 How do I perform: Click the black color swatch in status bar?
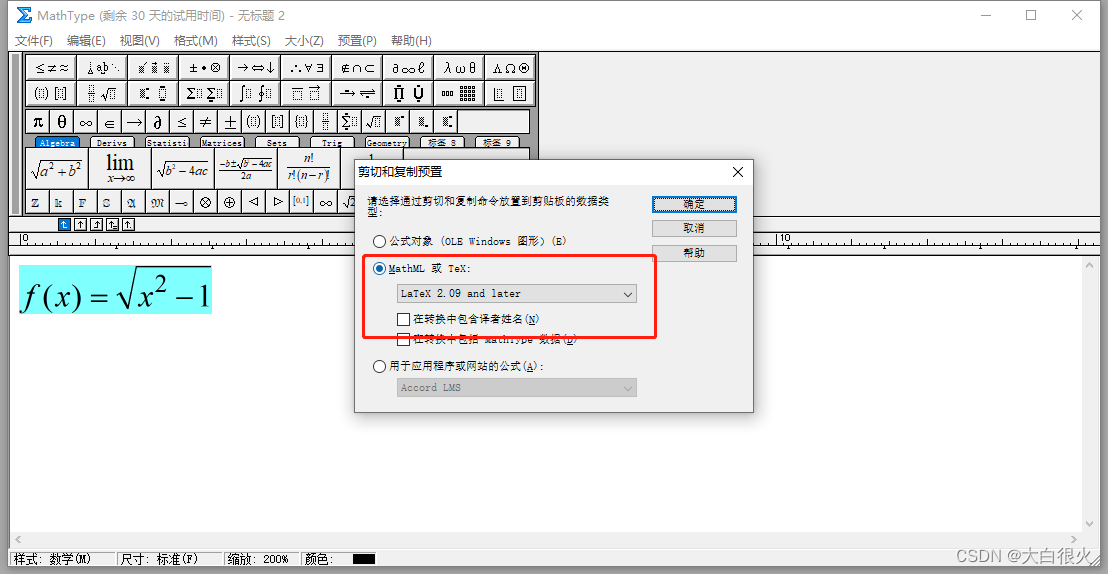363,559
